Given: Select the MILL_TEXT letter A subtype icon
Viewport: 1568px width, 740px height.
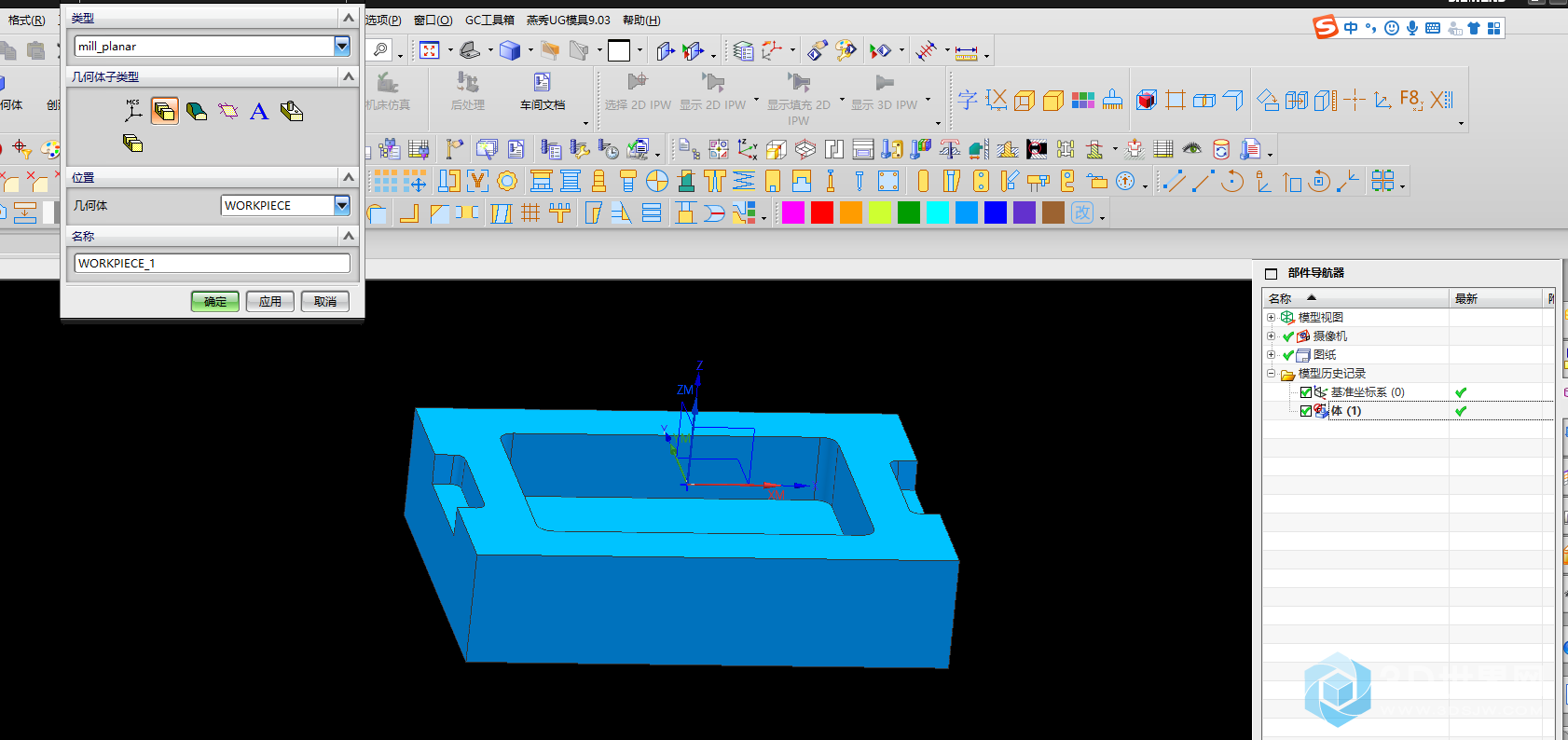Looking at the screenshot, I should (259, 111).
